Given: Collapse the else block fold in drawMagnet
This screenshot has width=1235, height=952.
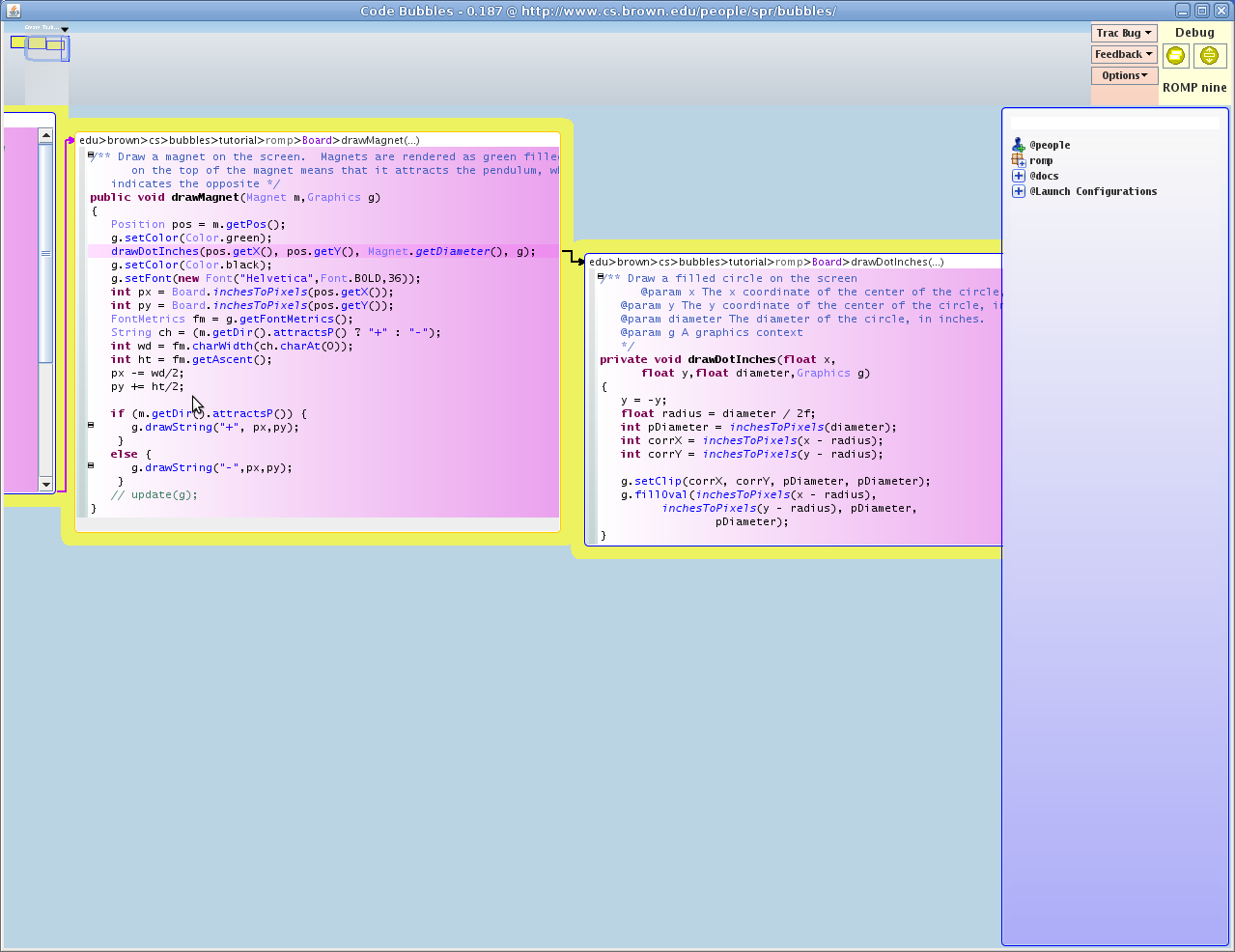Looking at the screenshot, I should point(91,465).
